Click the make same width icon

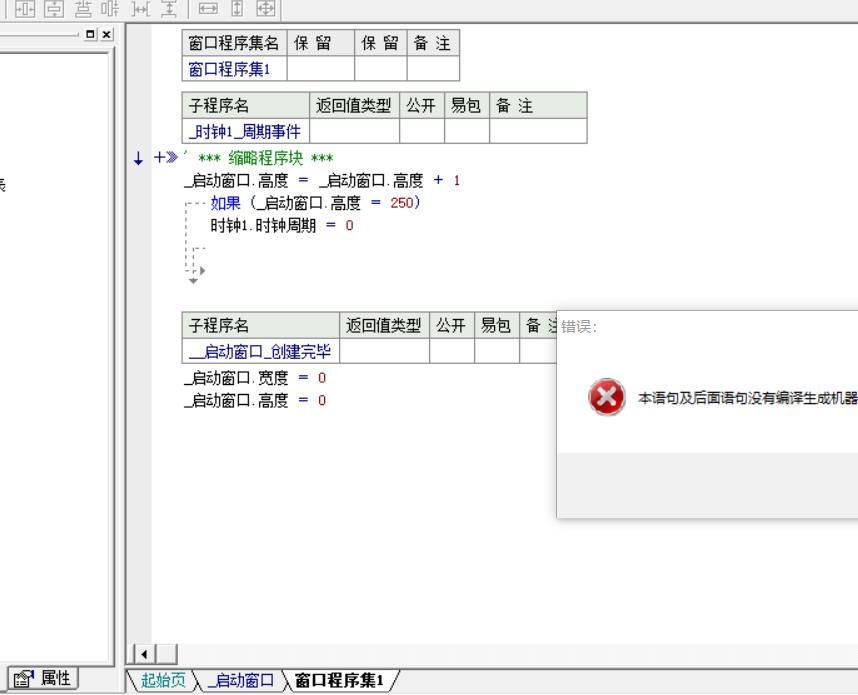coord(208,8)
